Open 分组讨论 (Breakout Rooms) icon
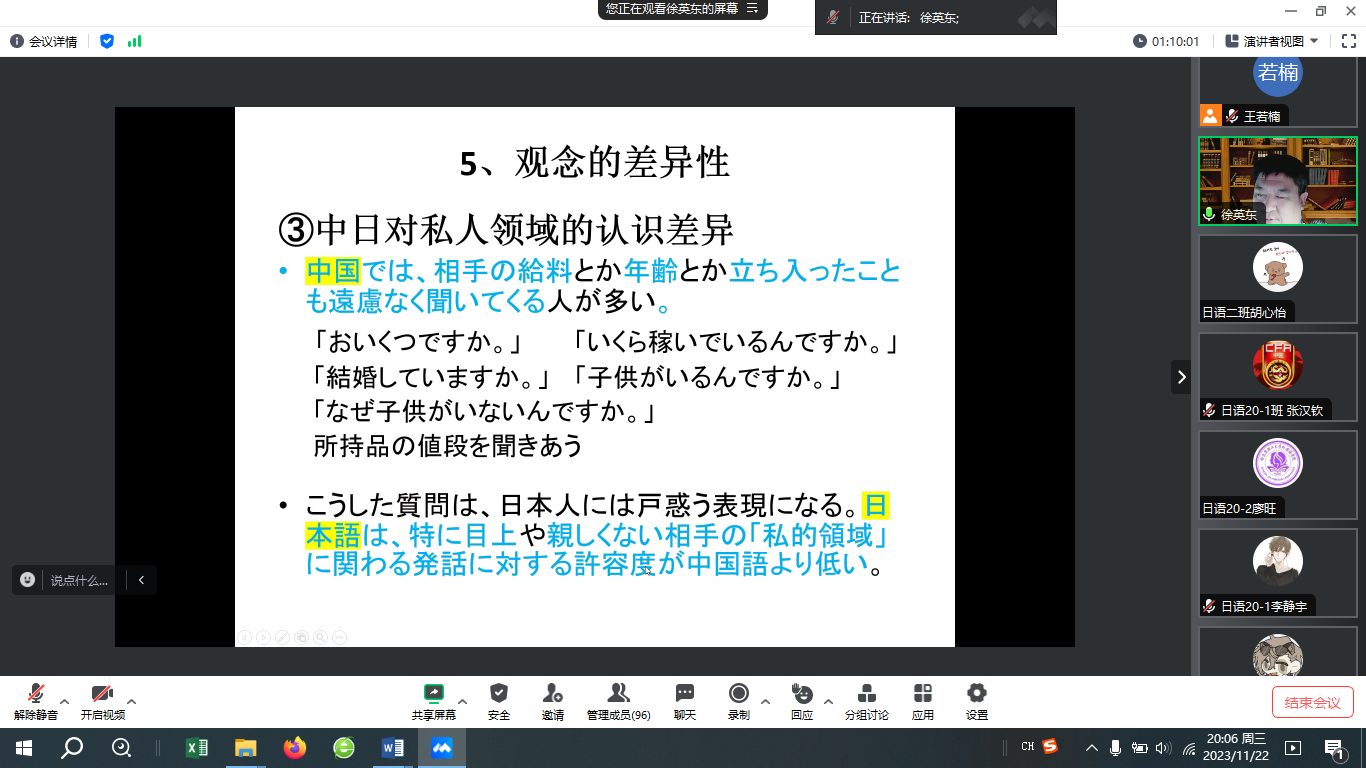Viewport: 1366px width, 768px height. [x=866, y=694]
